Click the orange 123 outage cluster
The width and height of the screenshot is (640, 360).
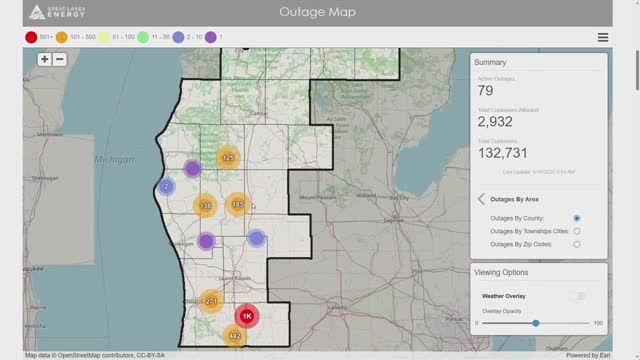228,157
